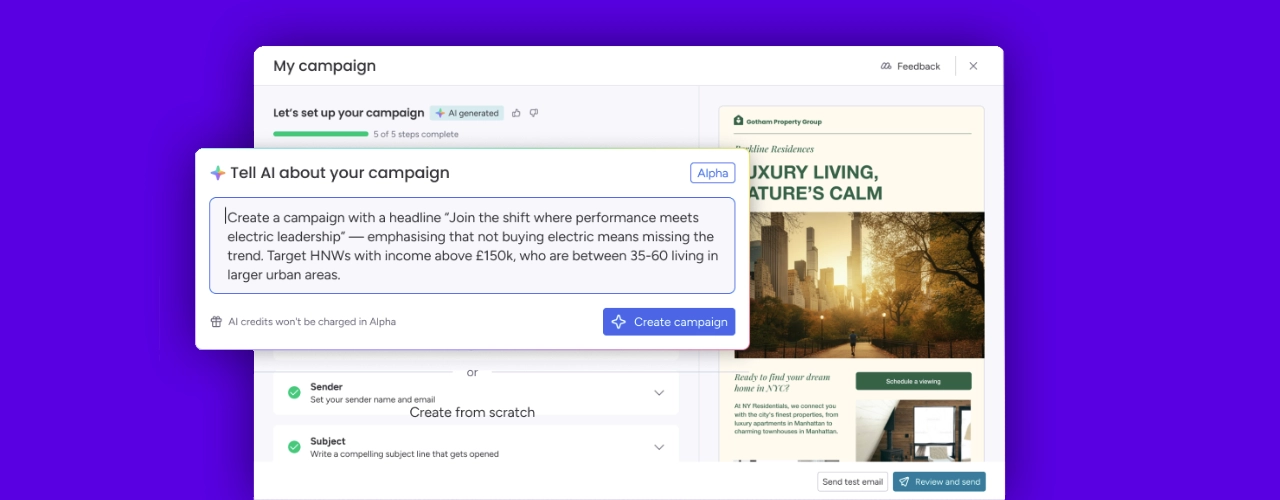
Task: Click "Let's set up your campaign" heading
Action: click(x=348, y=113)
